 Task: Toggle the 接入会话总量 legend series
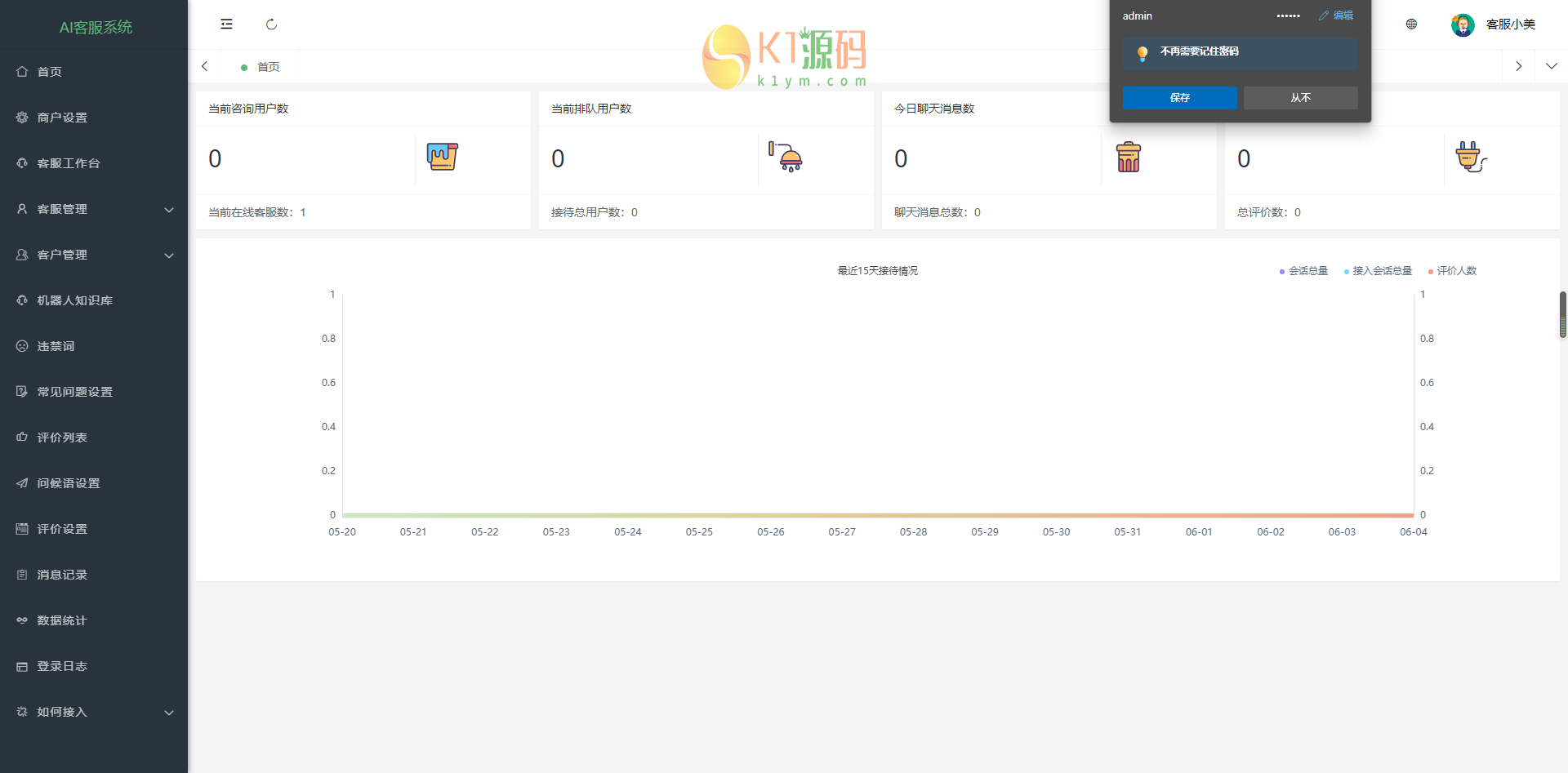1378,271
